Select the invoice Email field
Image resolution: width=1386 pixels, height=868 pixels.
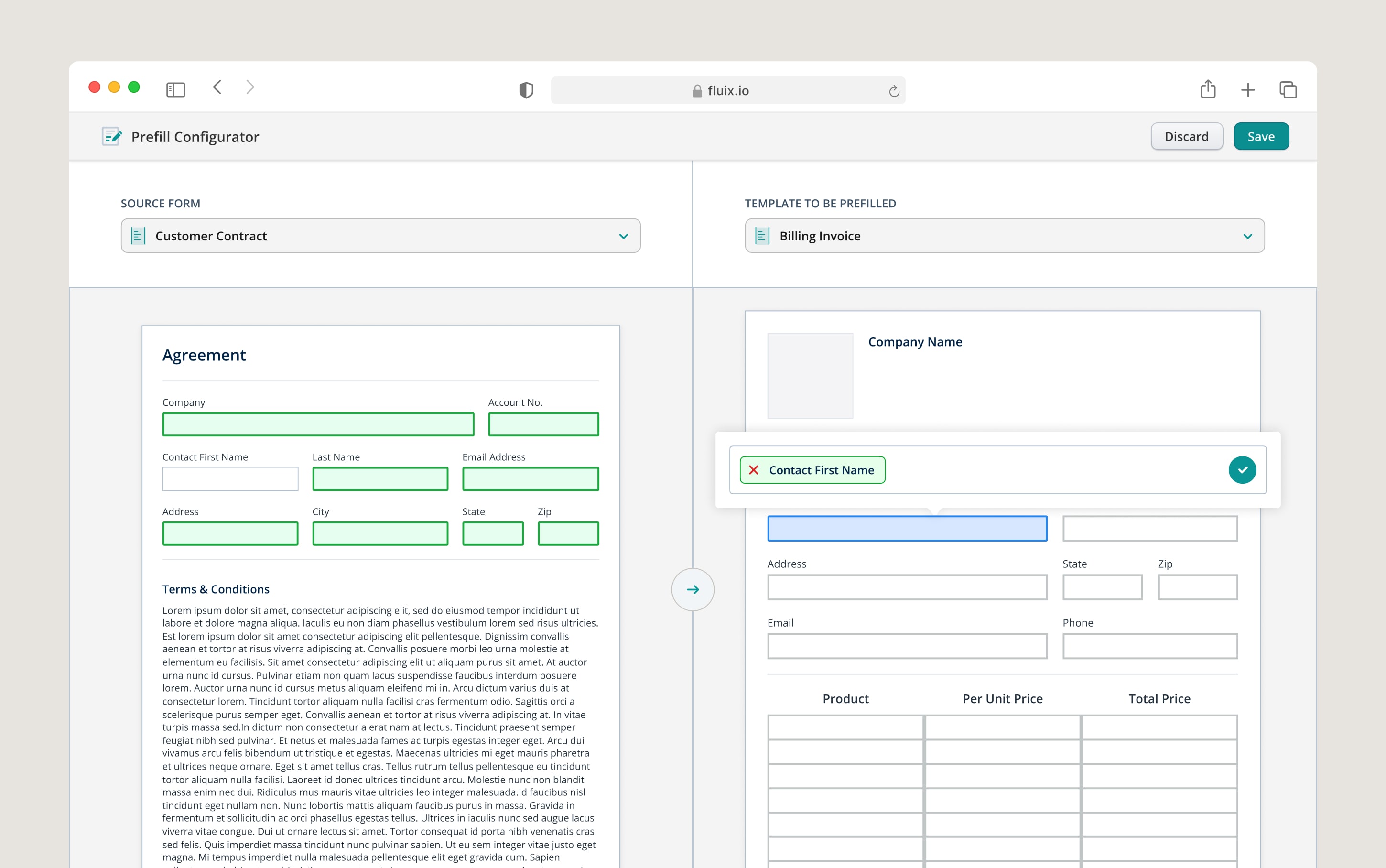(x=907, y=646)
